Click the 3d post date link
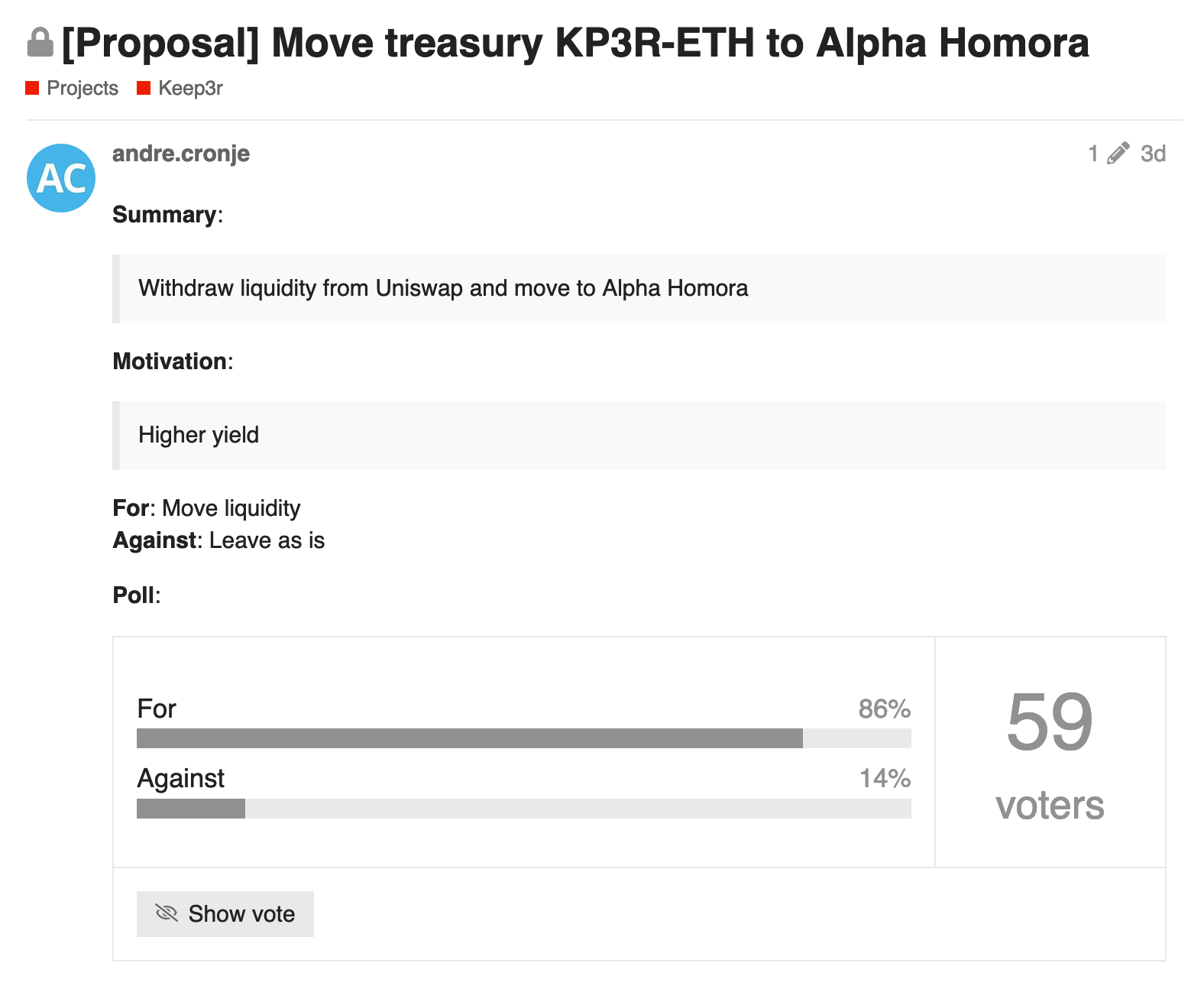This screenshot has width=1204, height=989. click(x=1153, y=154)
